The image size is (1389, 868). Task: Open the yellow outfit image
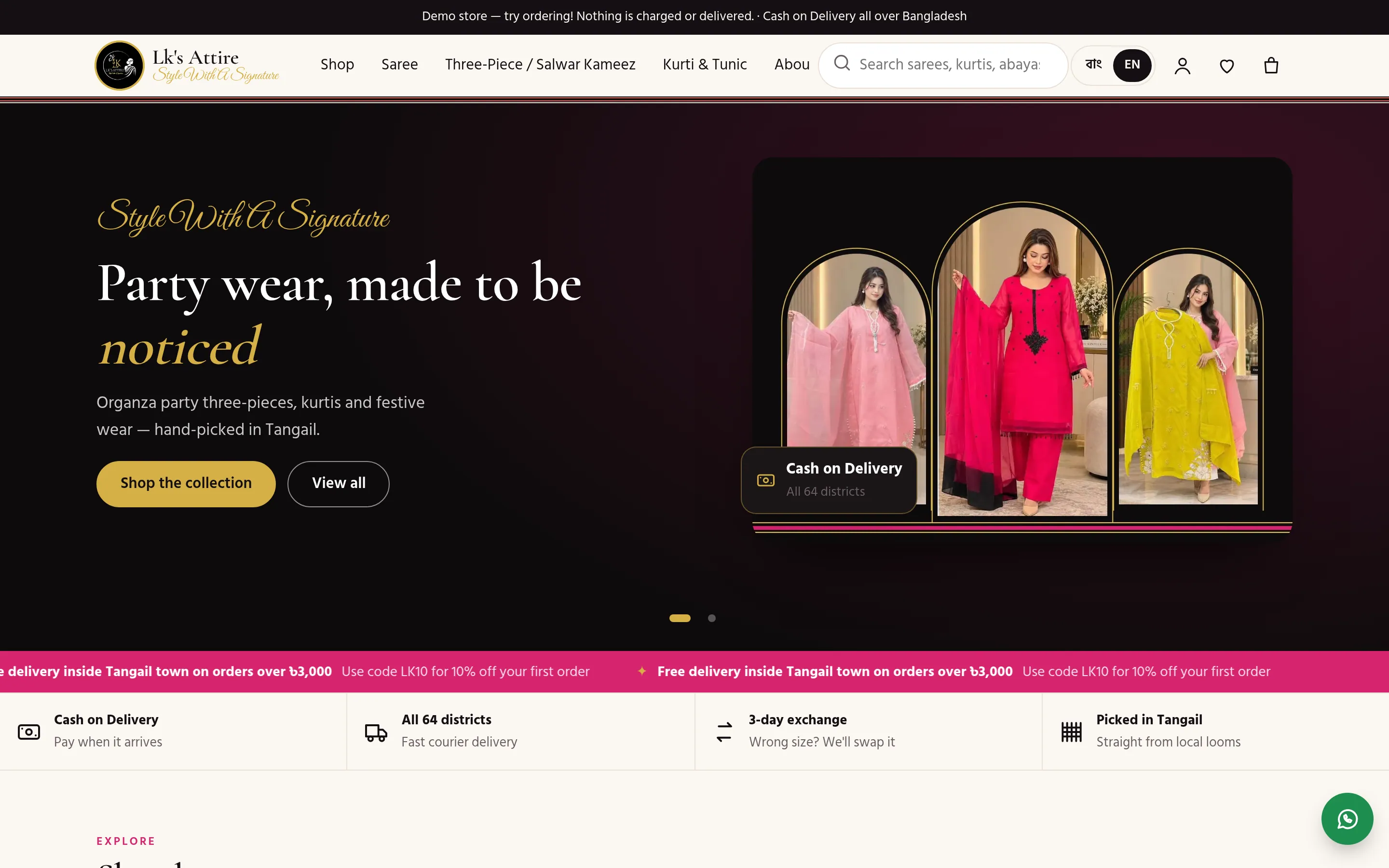pos(1188,379)
